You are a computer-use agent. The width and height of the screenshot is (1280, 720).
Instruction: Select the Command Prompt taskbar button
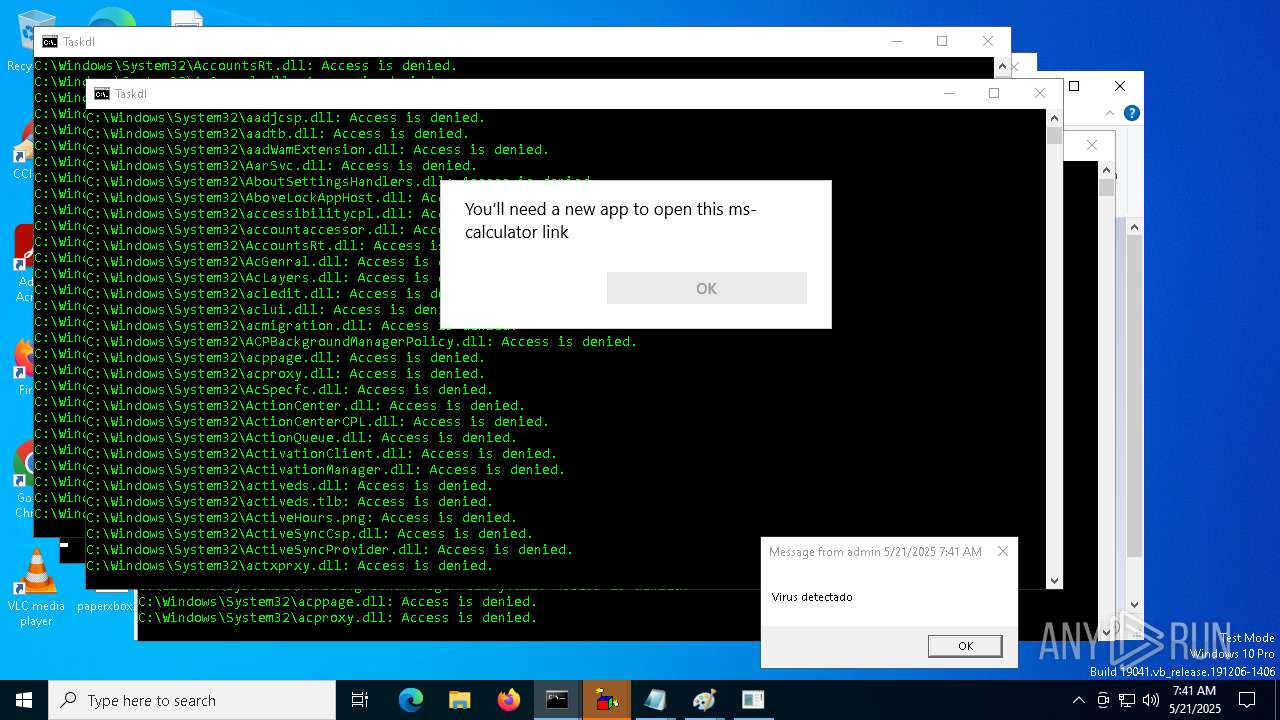tap(557, 700)
